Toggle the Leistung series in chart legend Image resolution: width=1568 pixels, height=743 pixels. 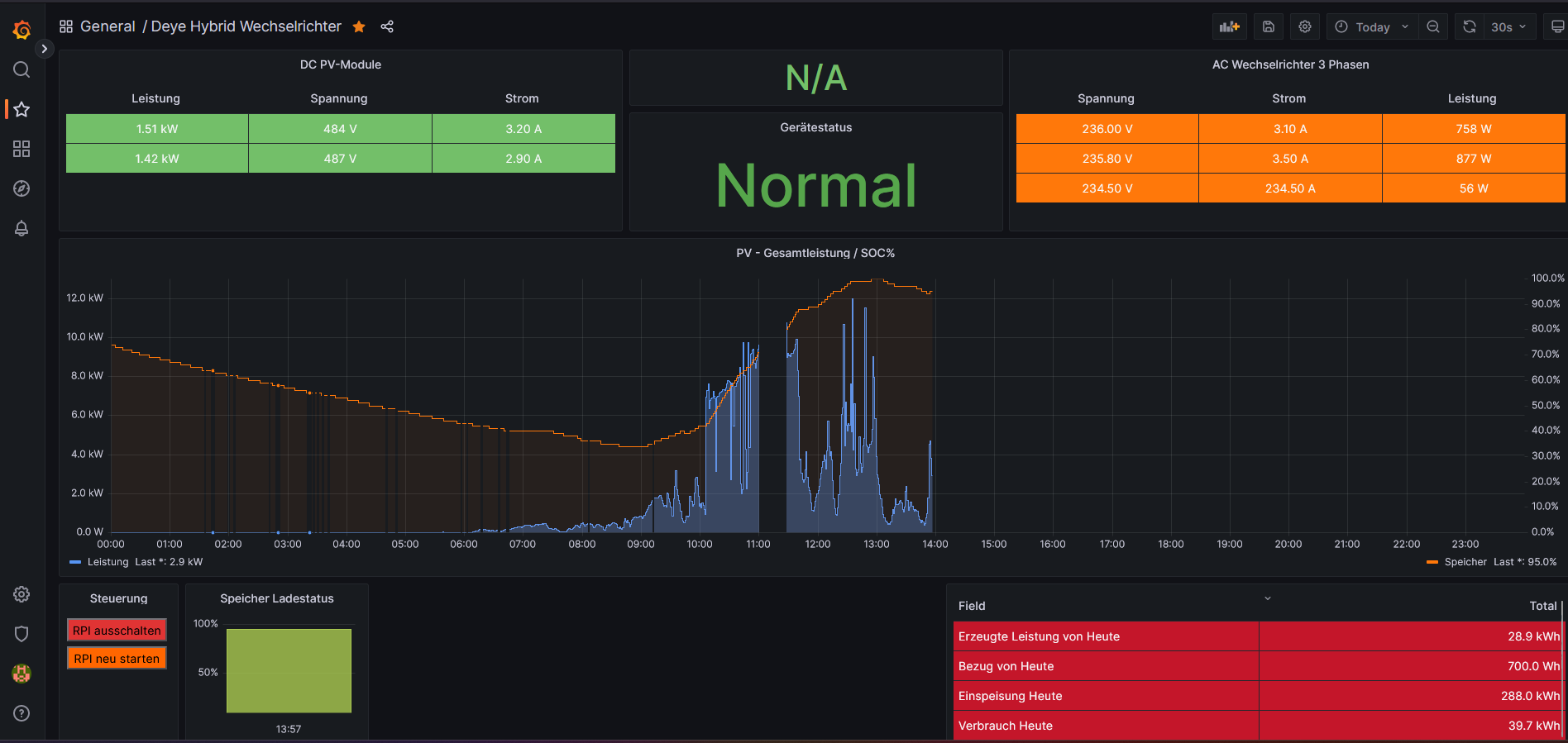[108, 562]
